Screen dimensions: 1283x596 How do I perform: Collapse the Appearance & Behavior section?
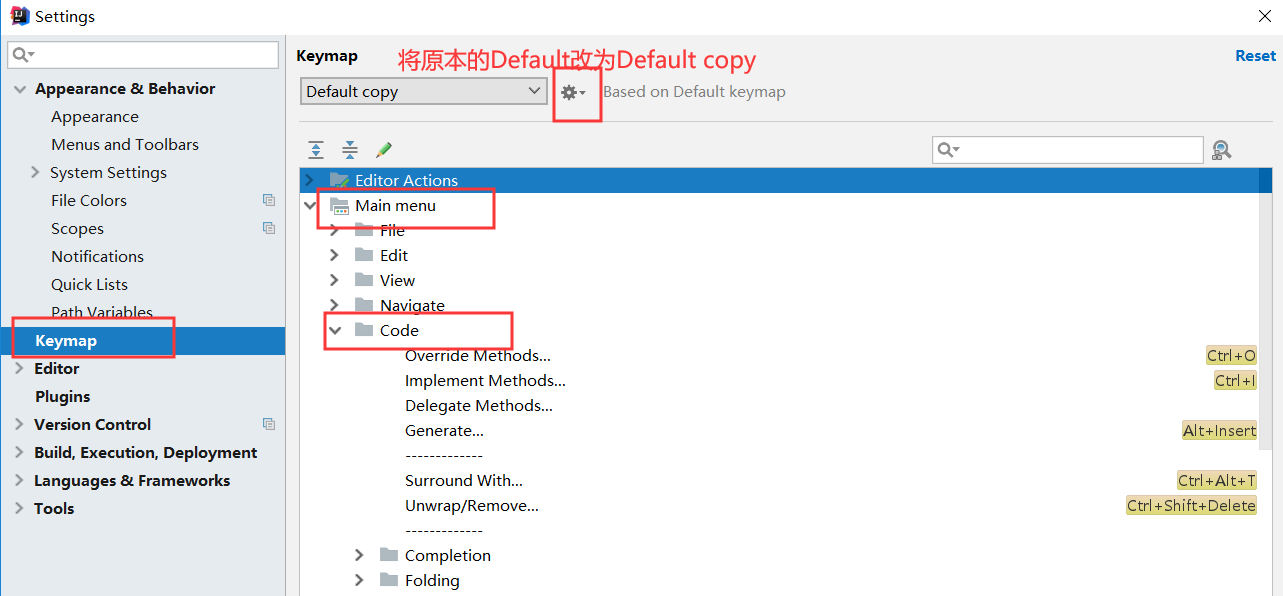click(20, 89)
